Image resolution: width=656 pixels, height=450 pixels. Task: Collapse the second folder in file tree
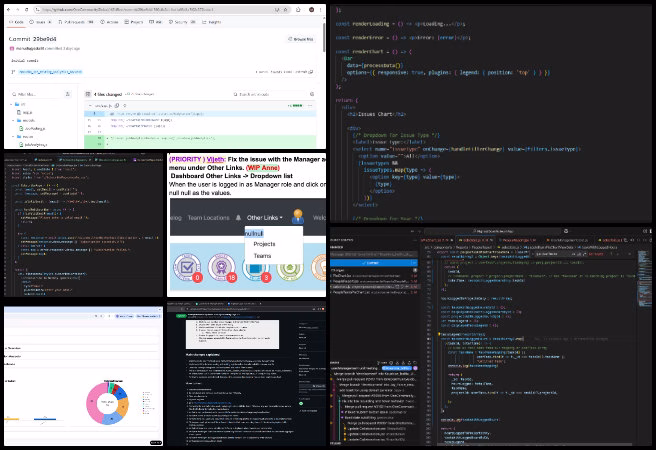pos(14,120)
